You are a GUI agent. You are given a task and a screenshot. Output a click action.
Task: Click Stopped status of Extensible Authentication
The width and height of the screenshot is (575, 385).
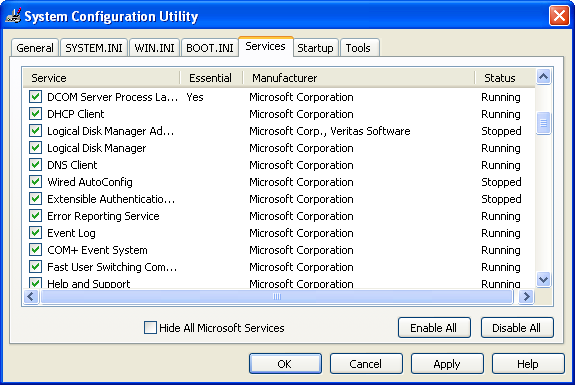(x=501, y=199)
